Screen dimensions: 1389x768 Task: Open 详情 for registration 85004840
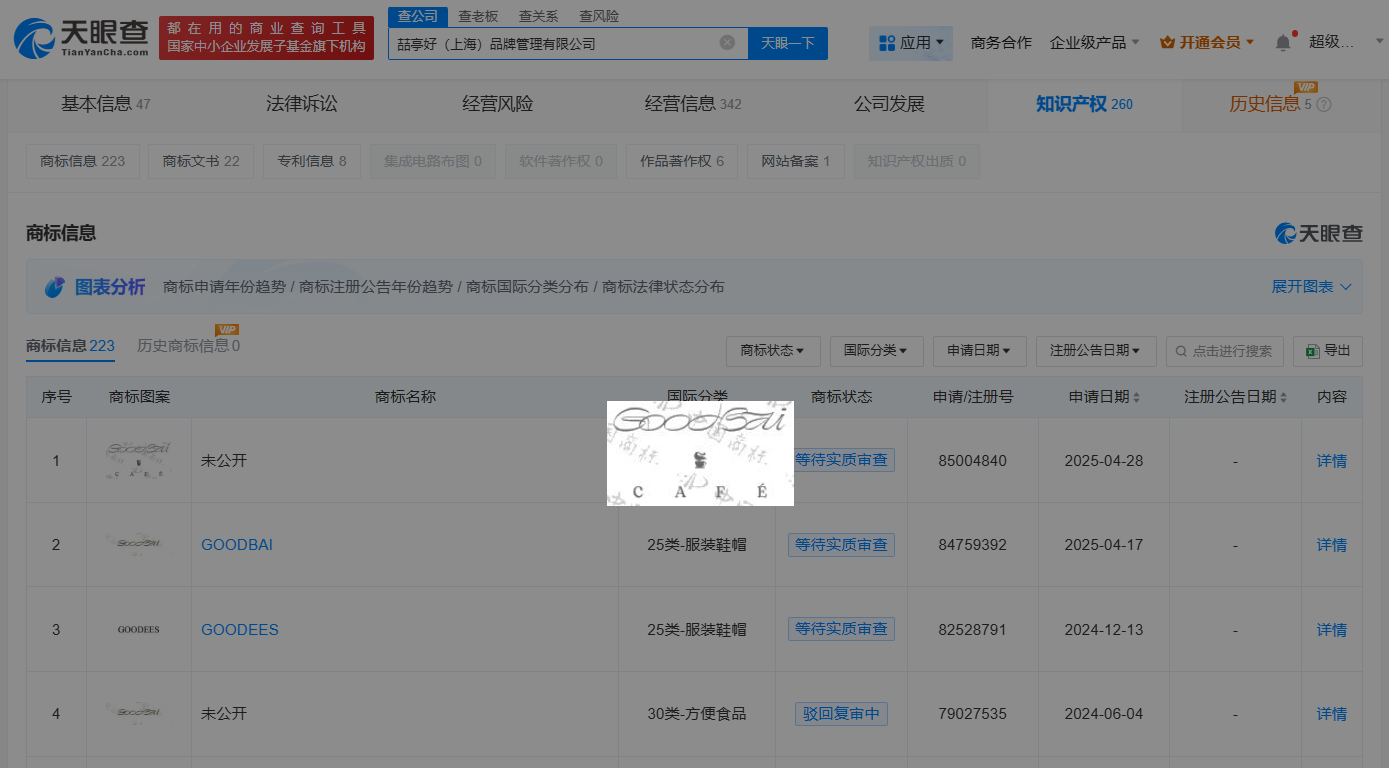[x=1332, y=461]
